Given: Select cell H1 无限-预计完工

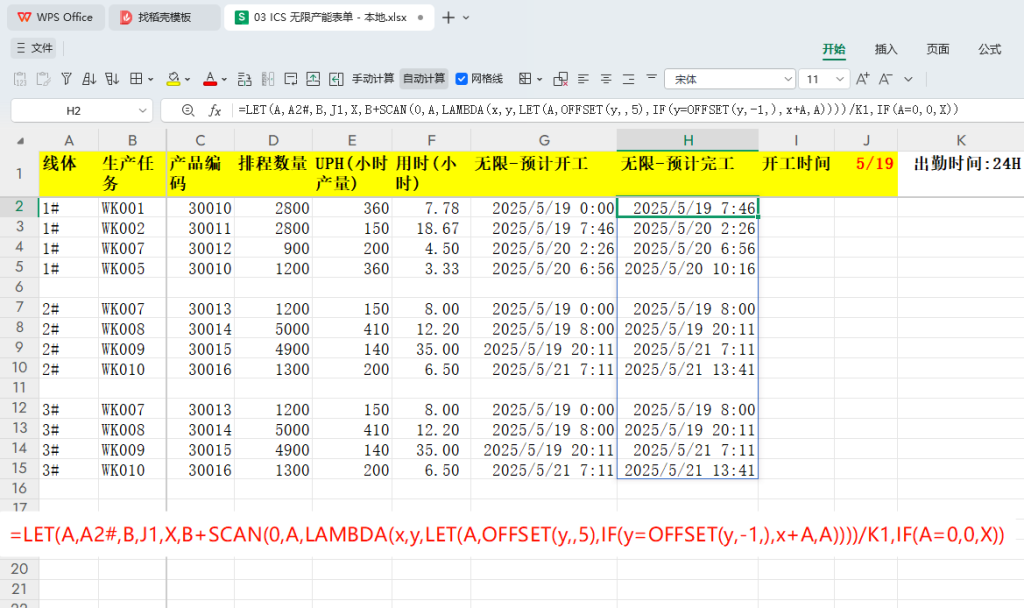Looking at the screenshot, I should 688,174.
